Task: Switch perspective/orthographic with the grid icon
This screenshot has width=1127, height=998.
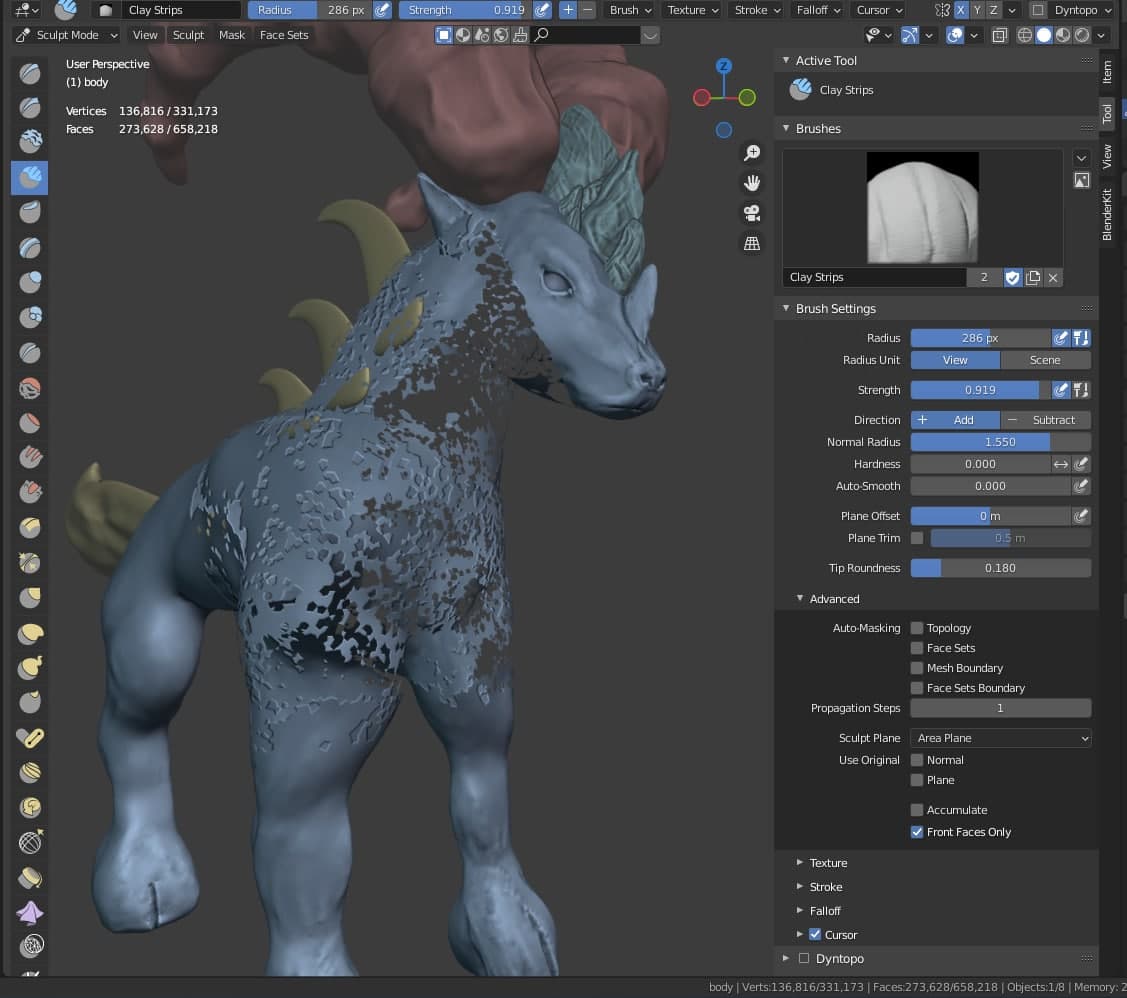Action: click(x=752, y=244)
